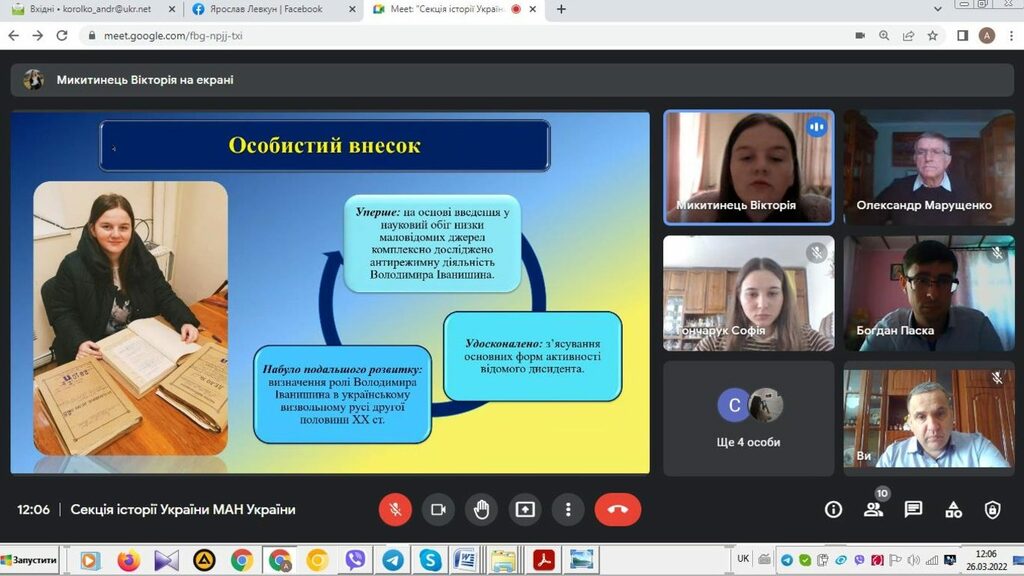
Task: Open the UK language indicator in the tray
Action: point(743,558)
